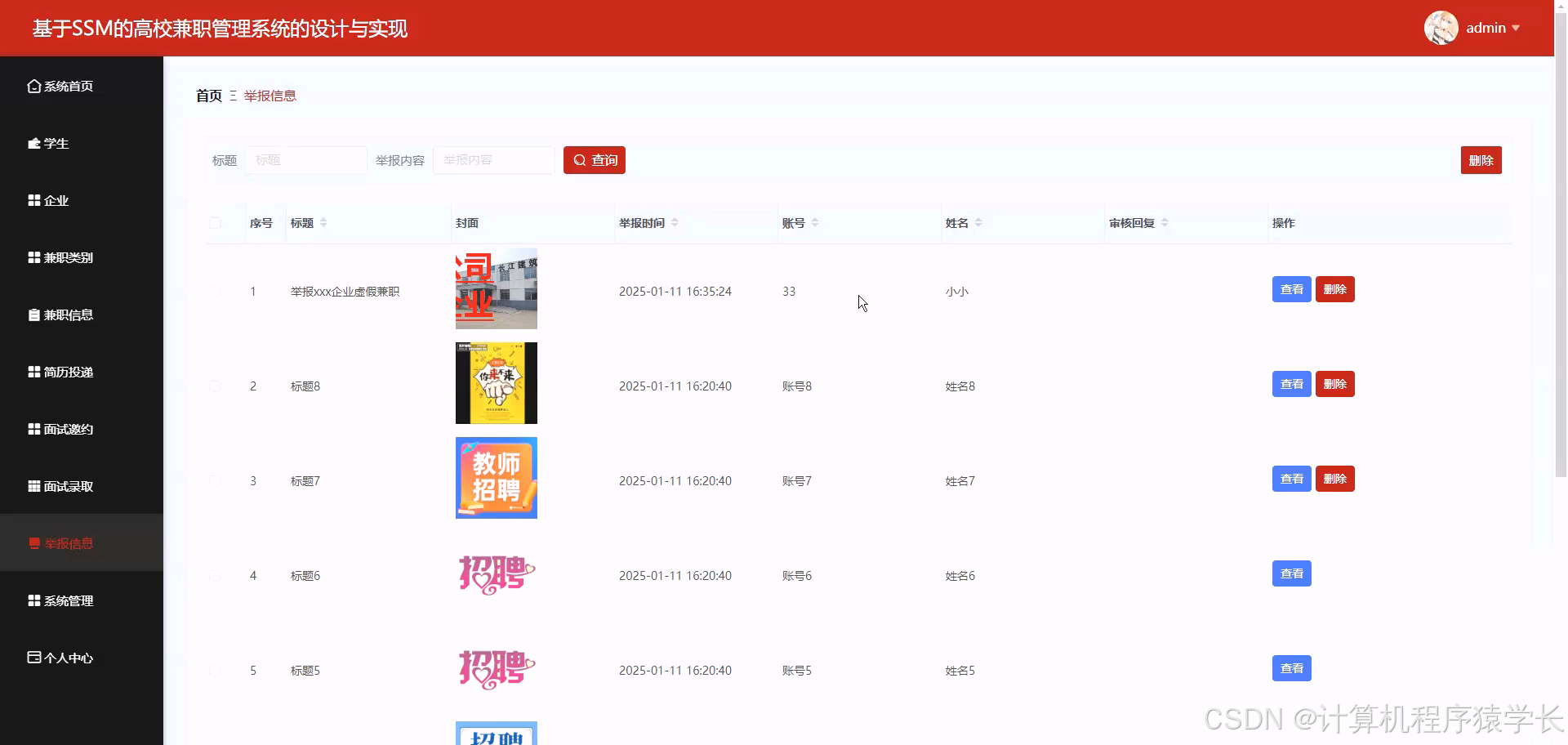Click the 企业 enterprise icon in sidebar
Viewport: 1568px width, 745px height.
point(33,200)
